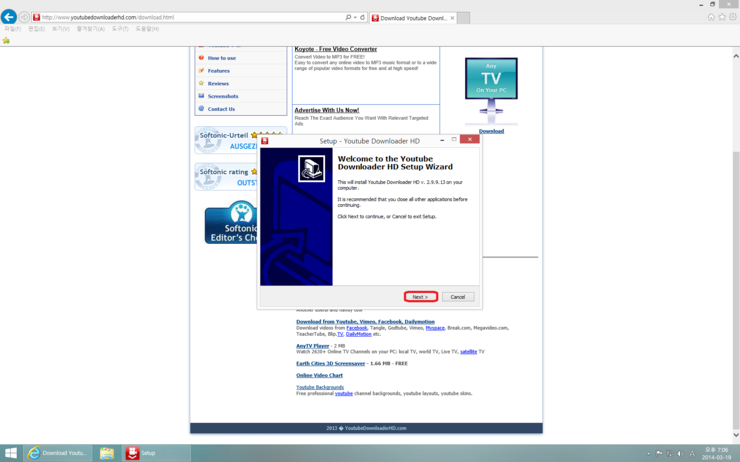The height and width of the screenshot is (462, 740).
Task: Open the 도구(T) menu
Action: tap(120, 29)
